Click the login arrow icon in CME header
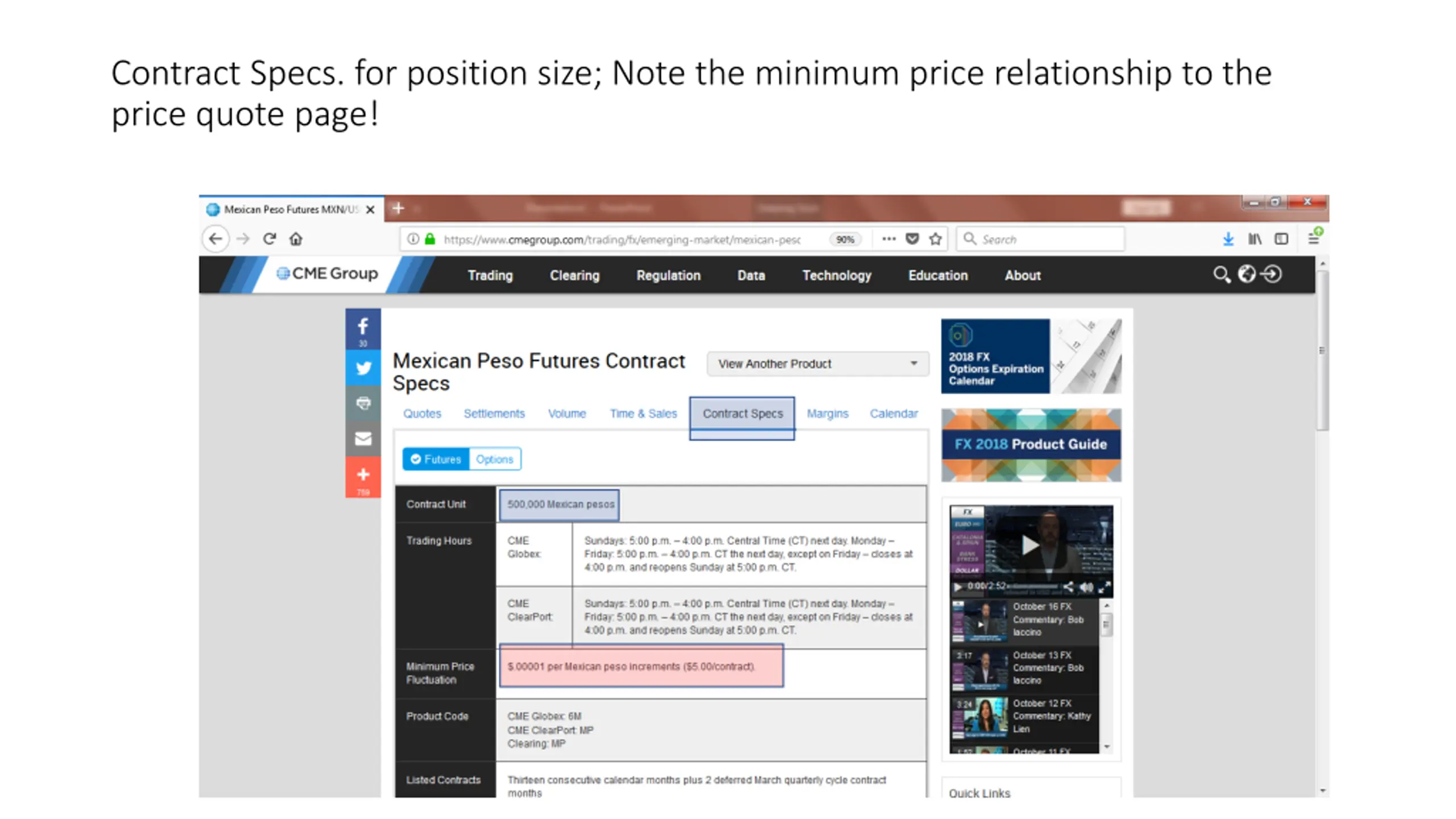Image resolution: width=1456 pixels, height=819 pixels. [1272, 274]
